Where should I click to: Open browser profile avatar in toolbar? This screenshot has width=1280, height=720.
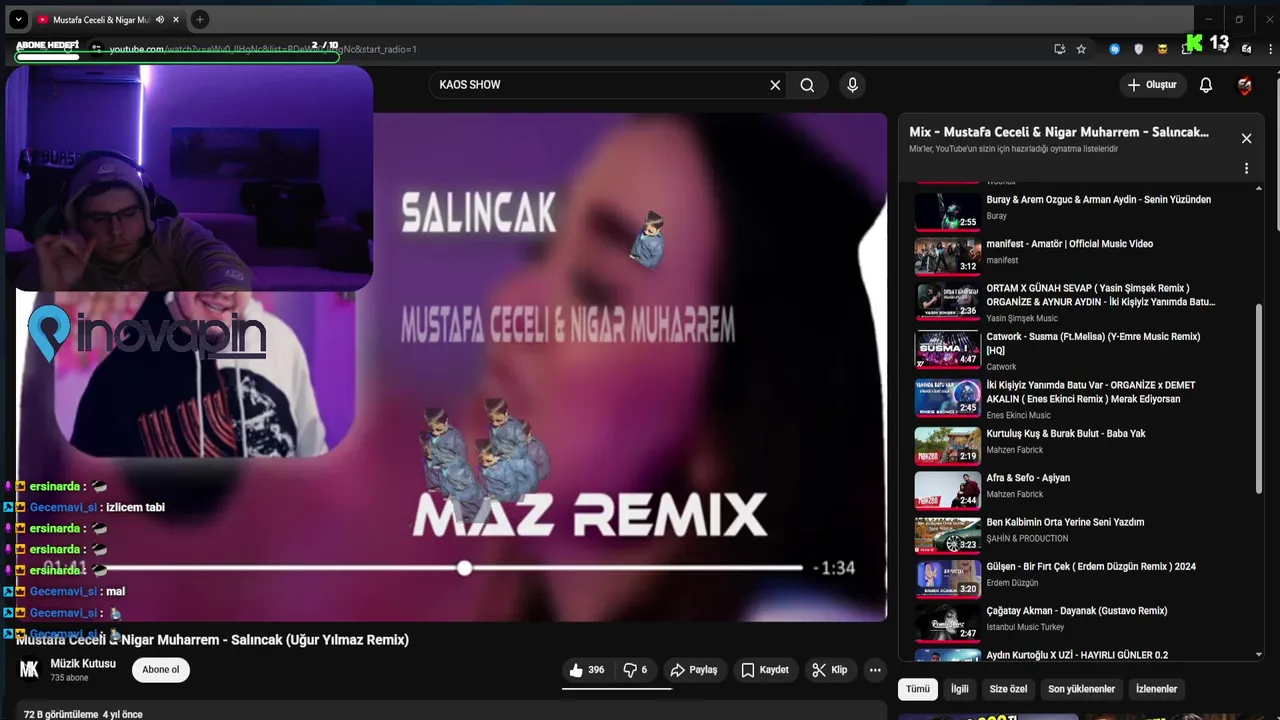pyautogui.click(x=1246, y=49)
